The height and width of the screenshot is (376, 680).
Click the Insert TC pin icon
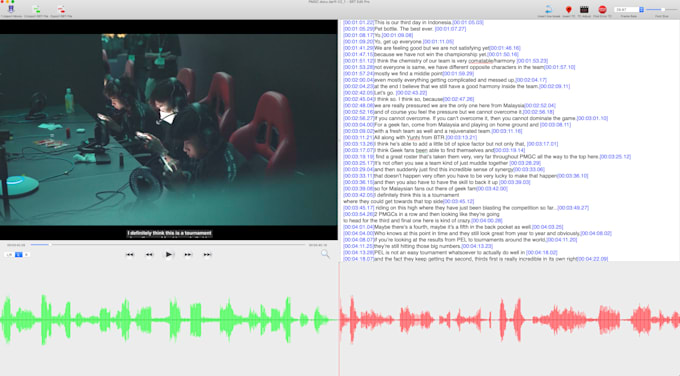(x=569, y=9)
